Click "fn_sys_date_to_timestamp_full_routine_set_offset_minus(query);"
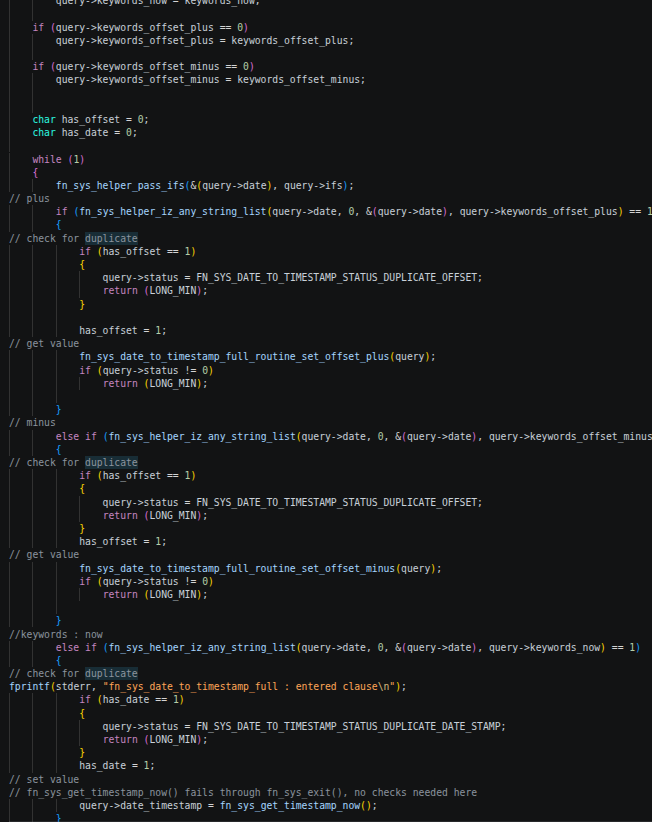Image resolution: width=652 pixels, height=822 pixels. click(260, 569)
